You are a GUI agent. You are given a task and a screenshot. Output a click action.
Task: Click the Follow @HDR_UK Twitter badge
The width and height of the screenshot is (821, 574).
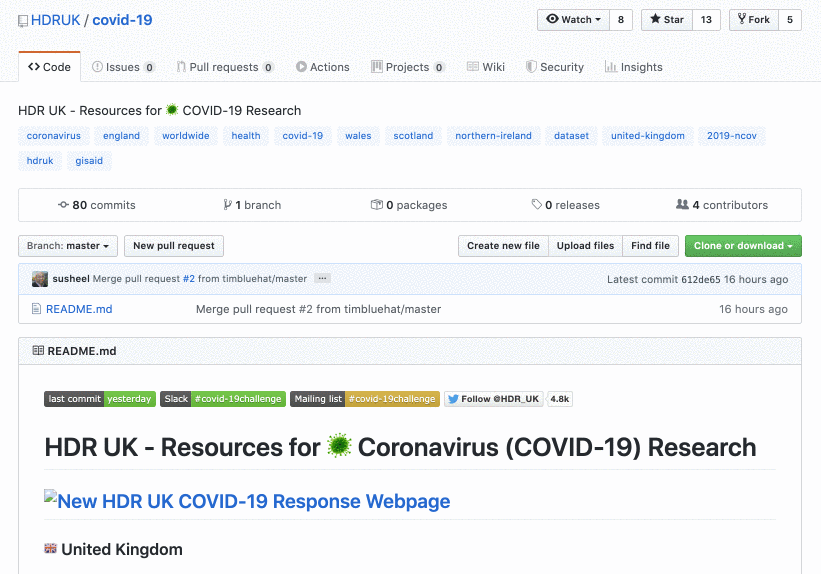494,399
